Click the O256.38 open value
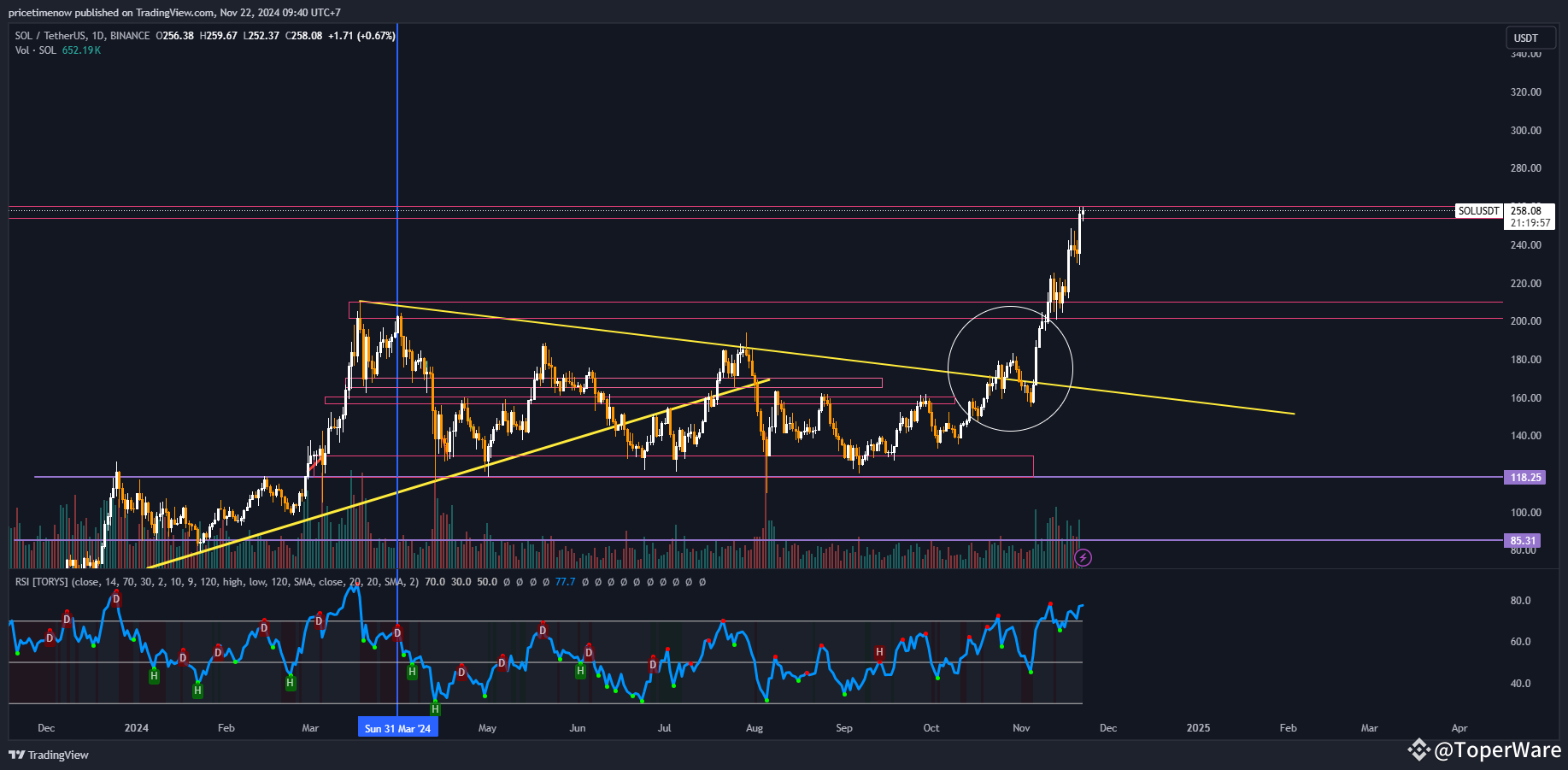Image resolution: width=1568 pixels, height=770 pixels. coord(175,36)
